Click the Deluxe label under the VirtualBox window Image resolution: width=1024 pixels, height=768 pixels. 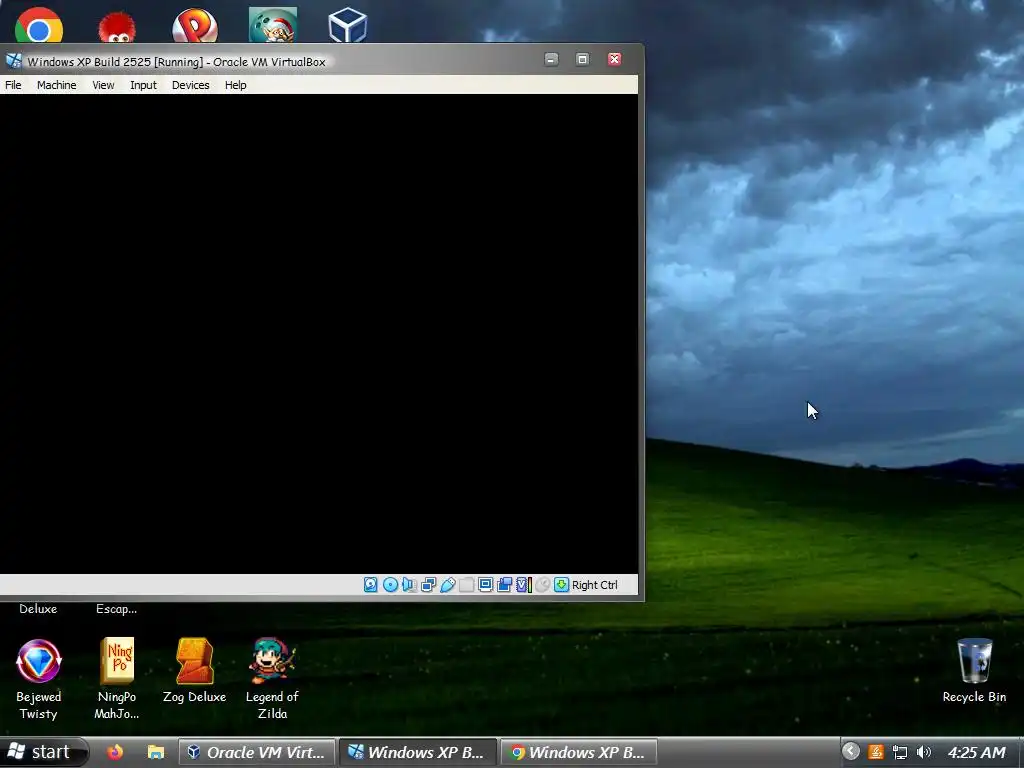pos(38,609)
